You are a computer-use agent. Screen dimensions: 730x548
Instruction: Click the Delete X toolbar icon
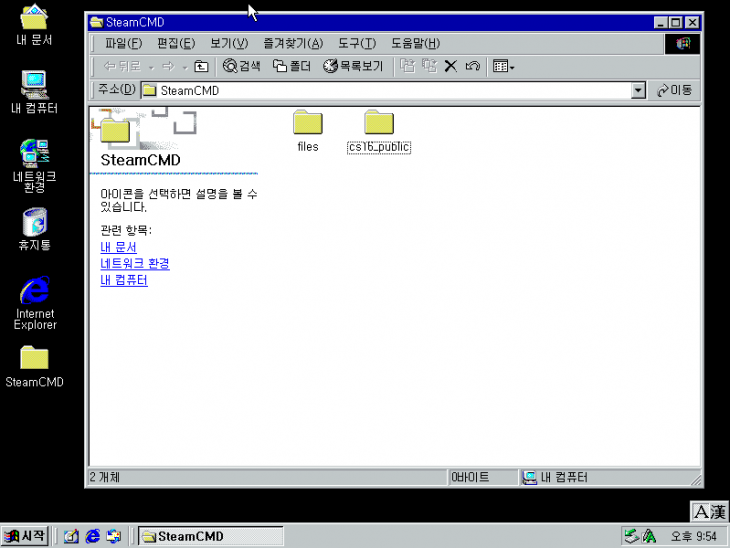tap(451, 66)
